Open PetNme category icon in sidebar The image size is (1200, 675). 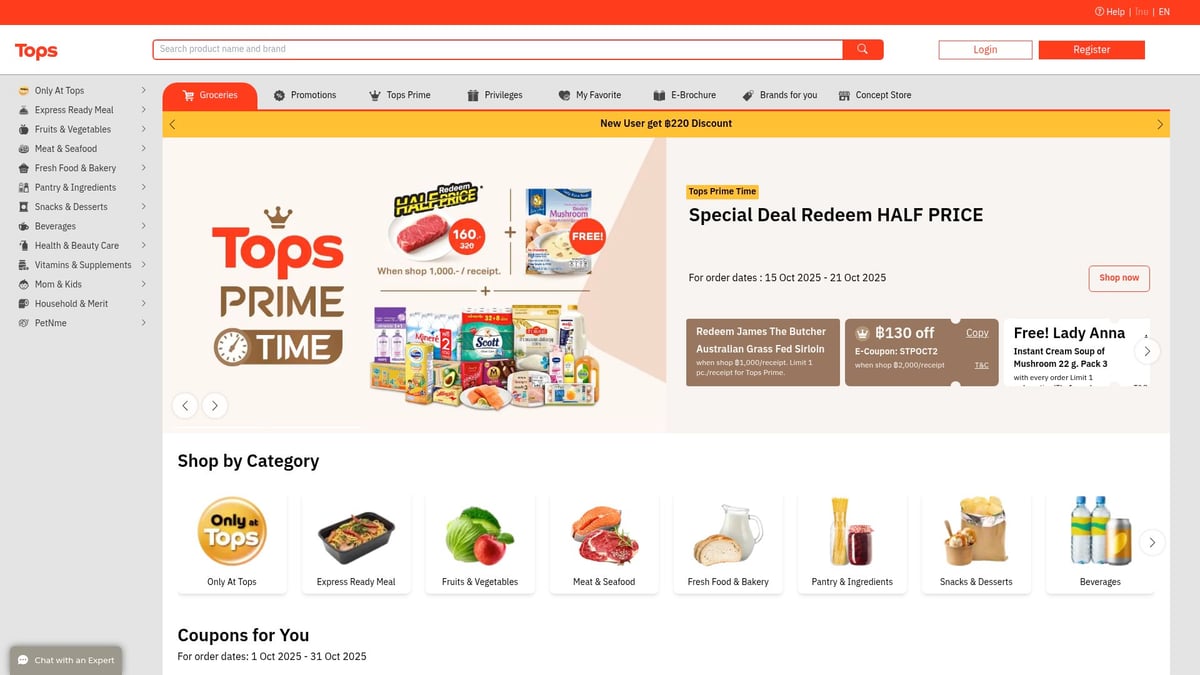pos(24,323)
